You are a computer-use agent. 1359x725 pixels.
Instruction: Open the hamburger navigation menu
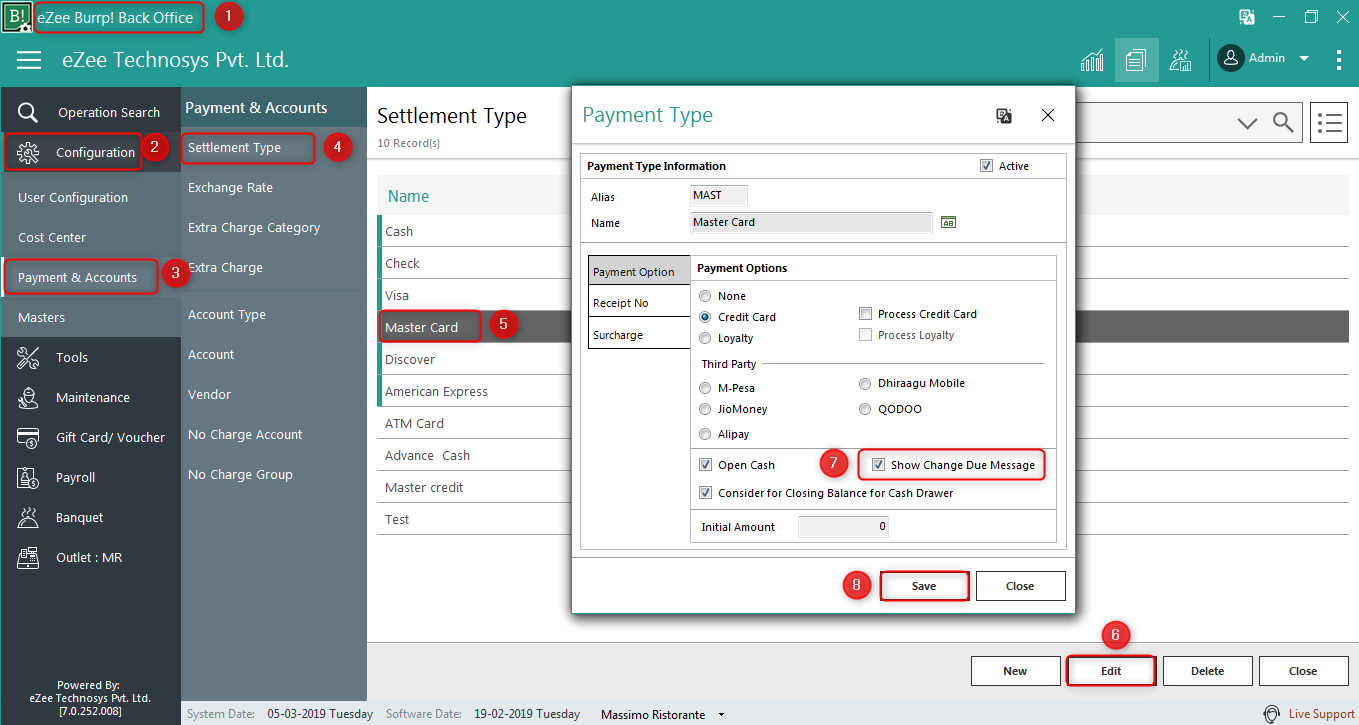29,60
